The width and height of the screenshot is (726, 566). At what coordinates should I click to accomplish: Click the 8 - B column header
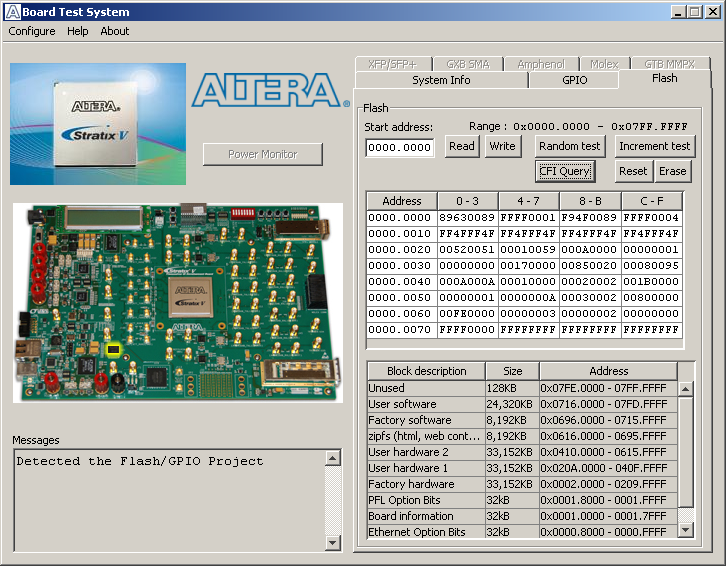pos(590,201)
